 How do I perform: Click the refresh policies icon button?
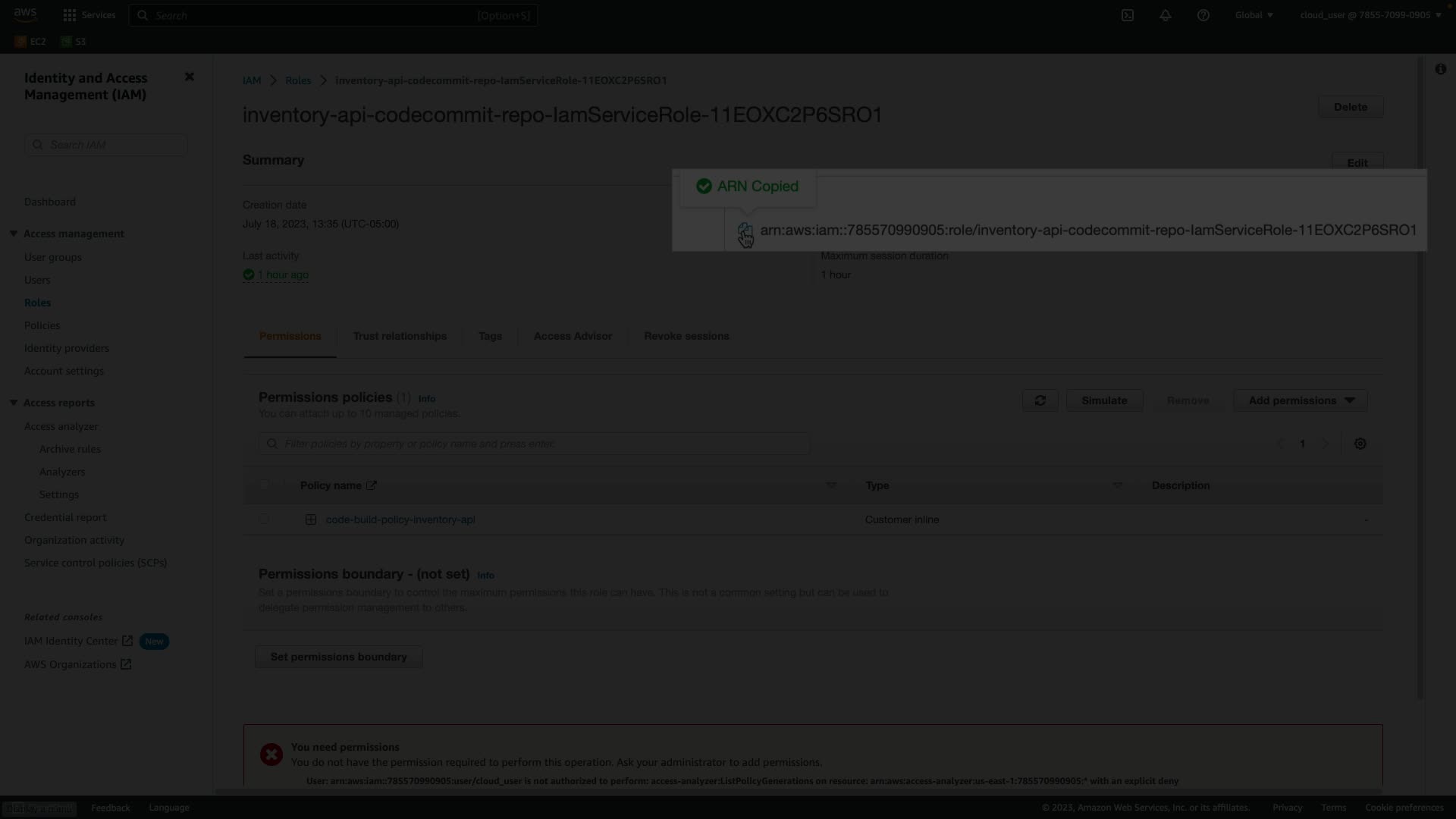click(x=1040, y=400)
